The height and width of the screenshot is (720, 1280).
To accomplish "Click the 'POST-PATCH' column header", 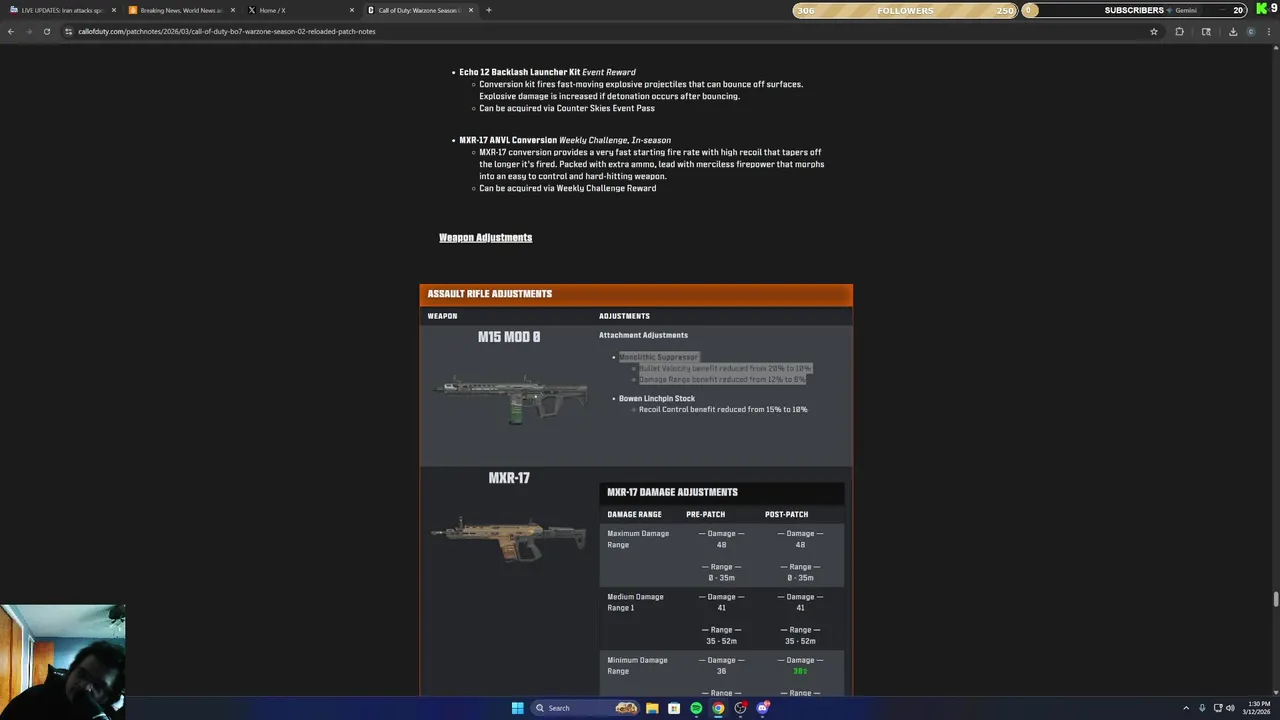I will point(786,514).
